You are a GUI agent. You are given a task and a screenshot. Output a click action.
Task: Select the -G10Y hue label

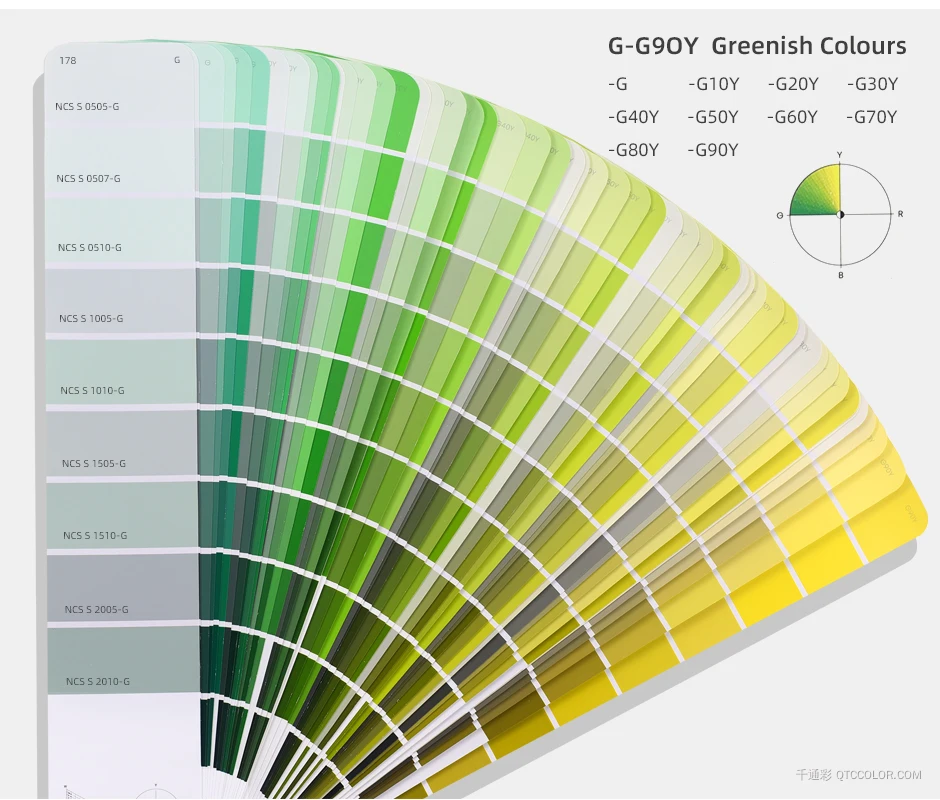tap(713, 84)
